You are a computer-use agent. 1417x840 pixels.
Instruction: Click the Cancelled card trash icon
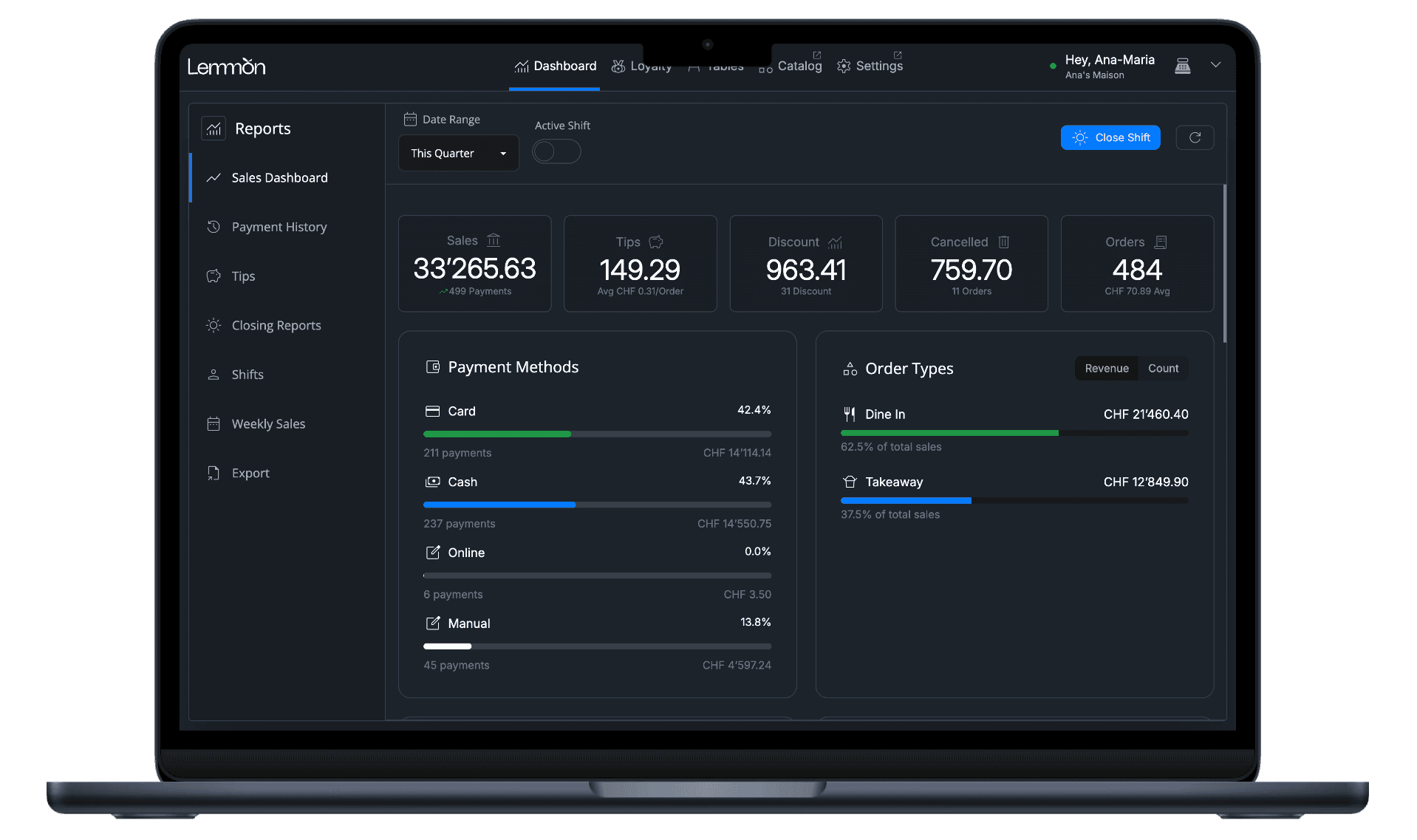1003,242
